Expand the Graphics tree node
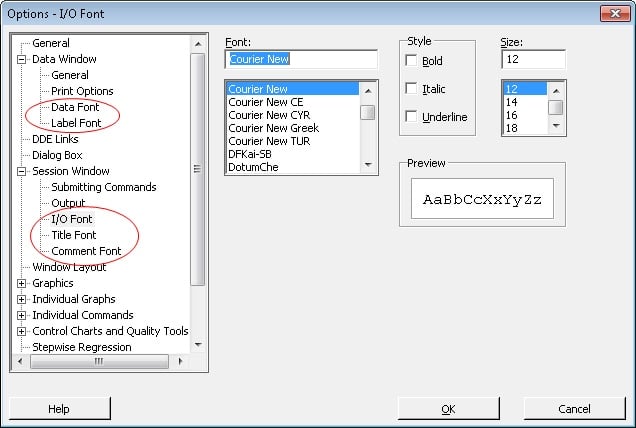Image resolution: width=636 pixels, height=428 pixels. (x=22, y=284)
